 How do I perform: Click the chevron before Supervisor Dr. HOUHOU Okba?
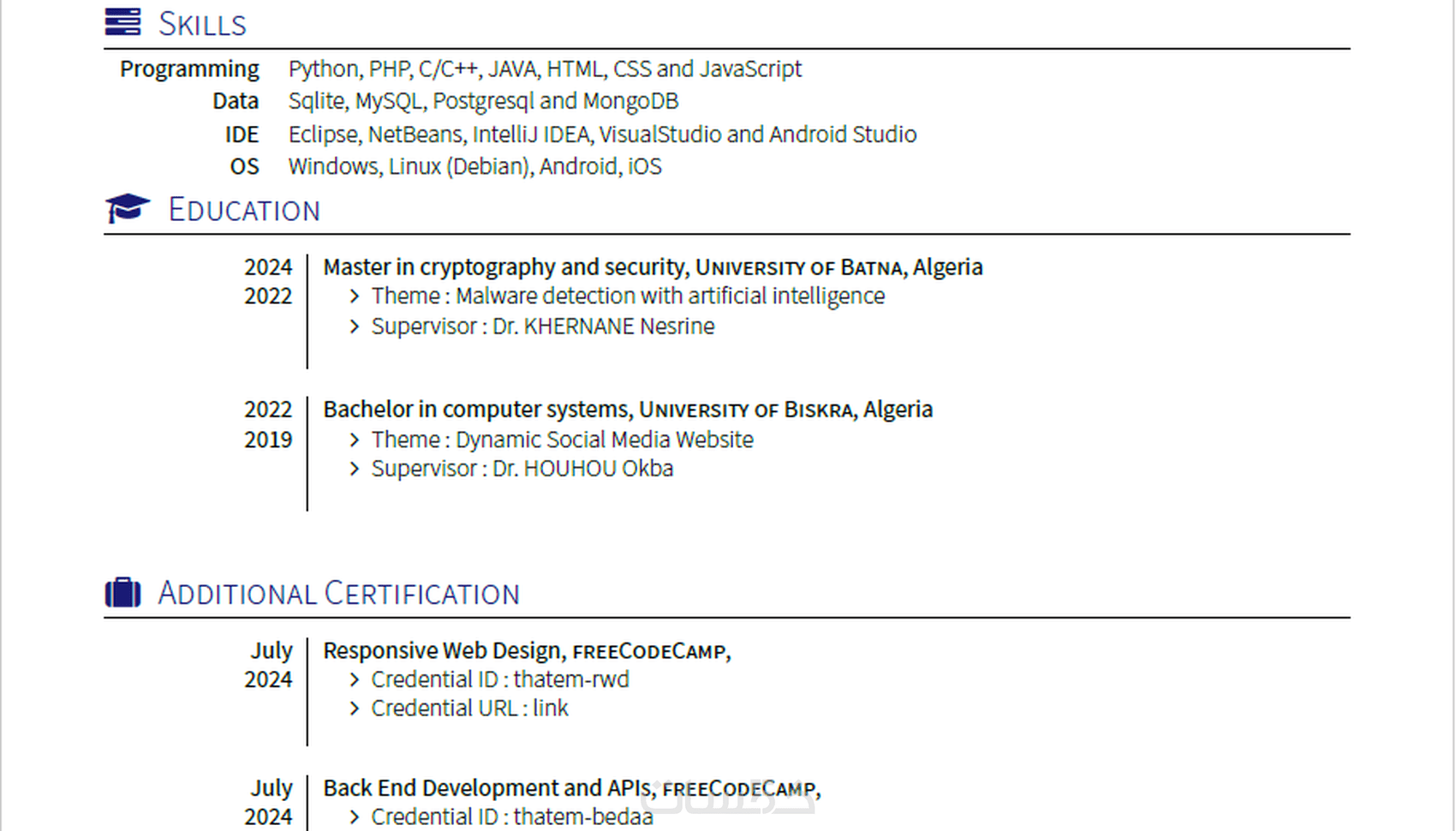(x=355, y=469)
